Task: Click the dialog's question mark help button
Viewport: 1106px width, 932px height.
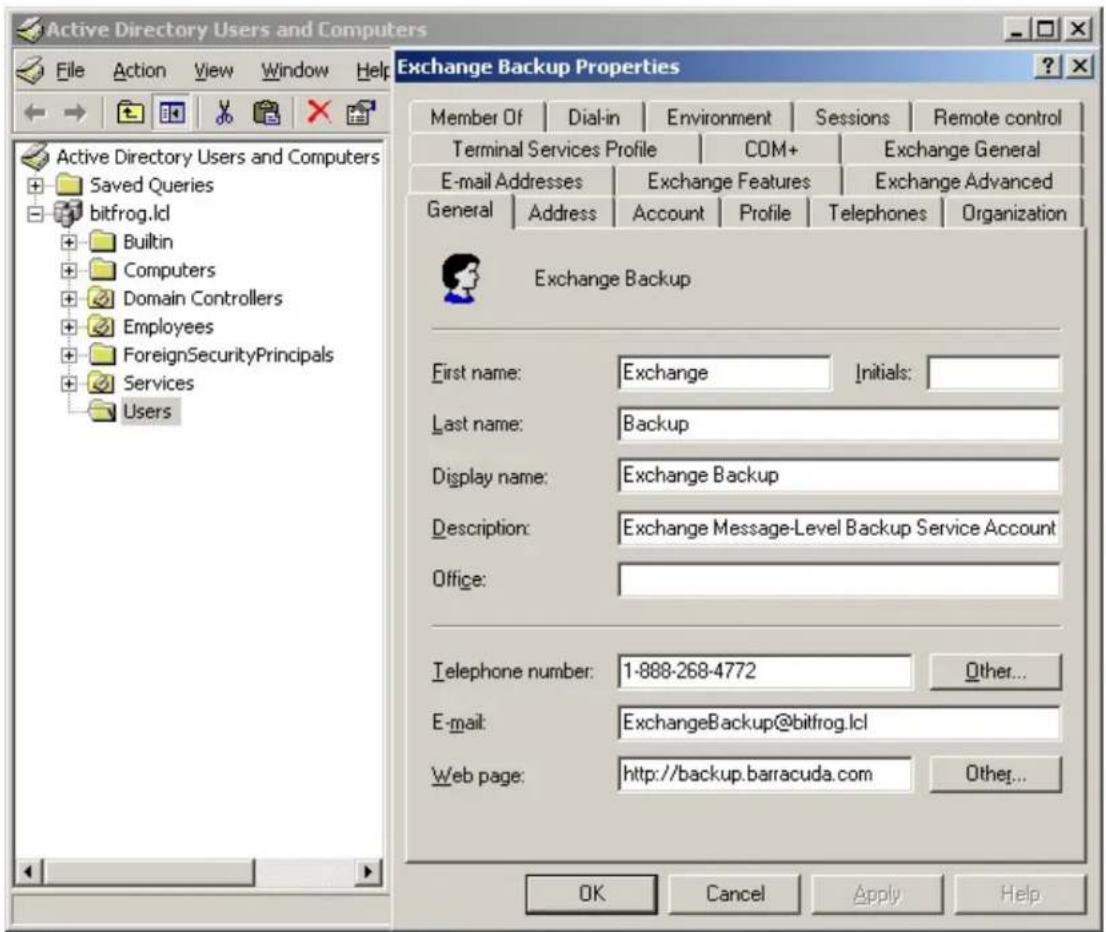Action: pyautogui.click(x=1048, y=66)
